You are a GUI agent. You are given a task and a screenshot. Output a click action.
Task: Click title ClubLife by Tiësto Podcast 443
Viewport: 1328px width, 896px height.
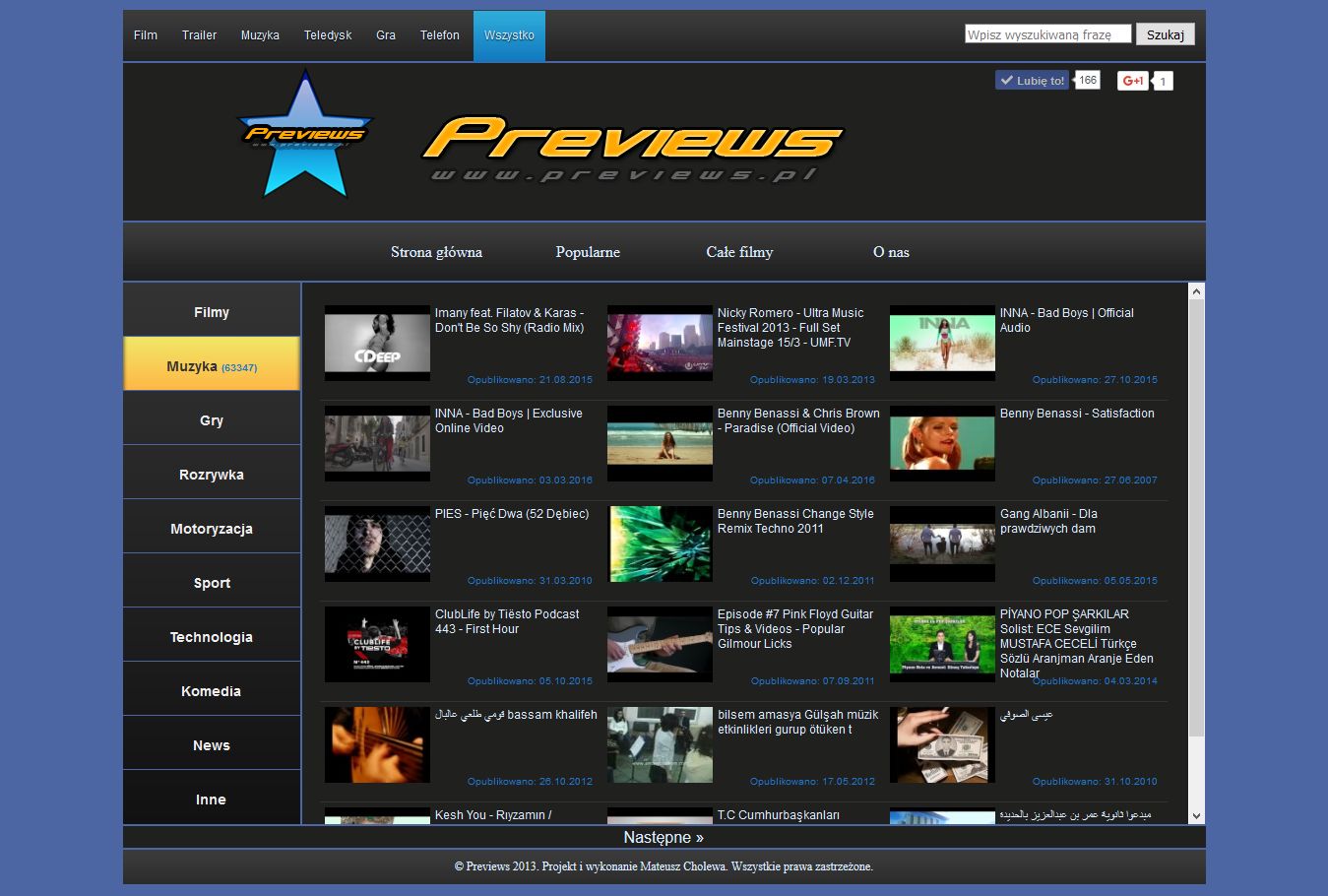click(x=507, y=621)
